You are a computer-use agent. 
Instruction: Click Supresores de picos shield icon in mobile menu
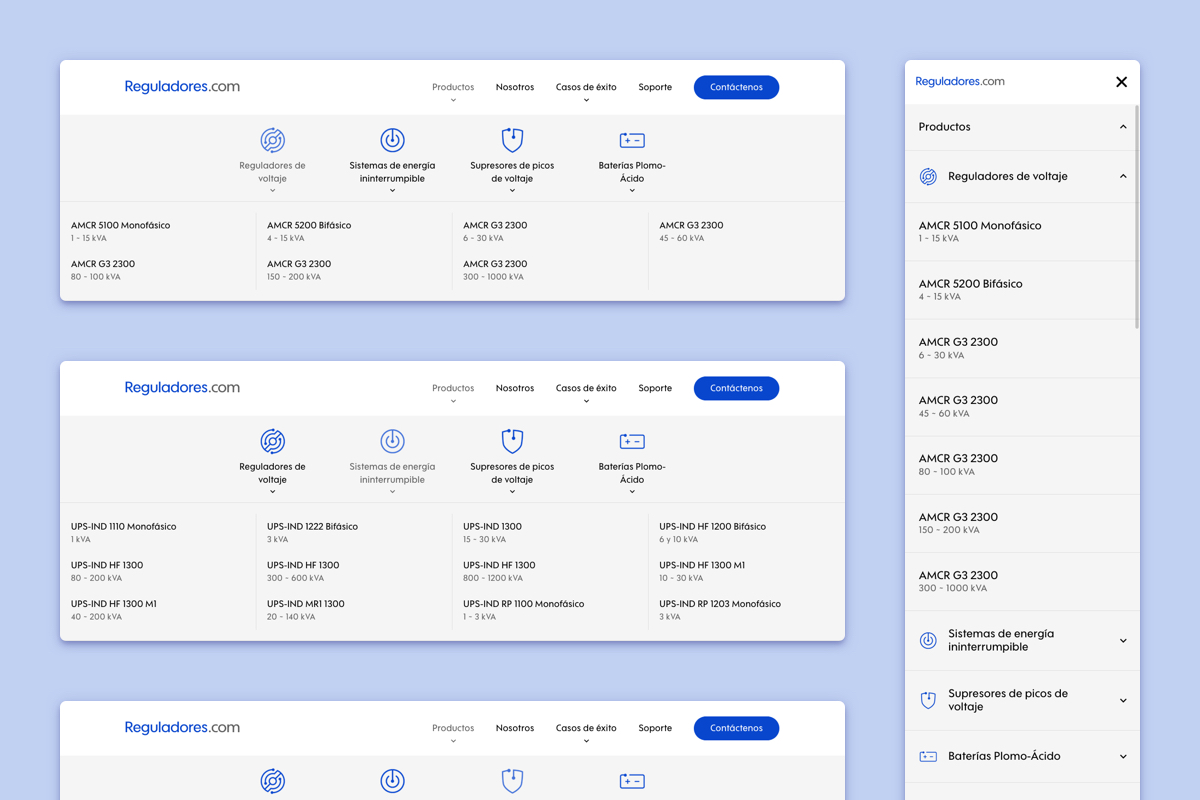point(928,700)
